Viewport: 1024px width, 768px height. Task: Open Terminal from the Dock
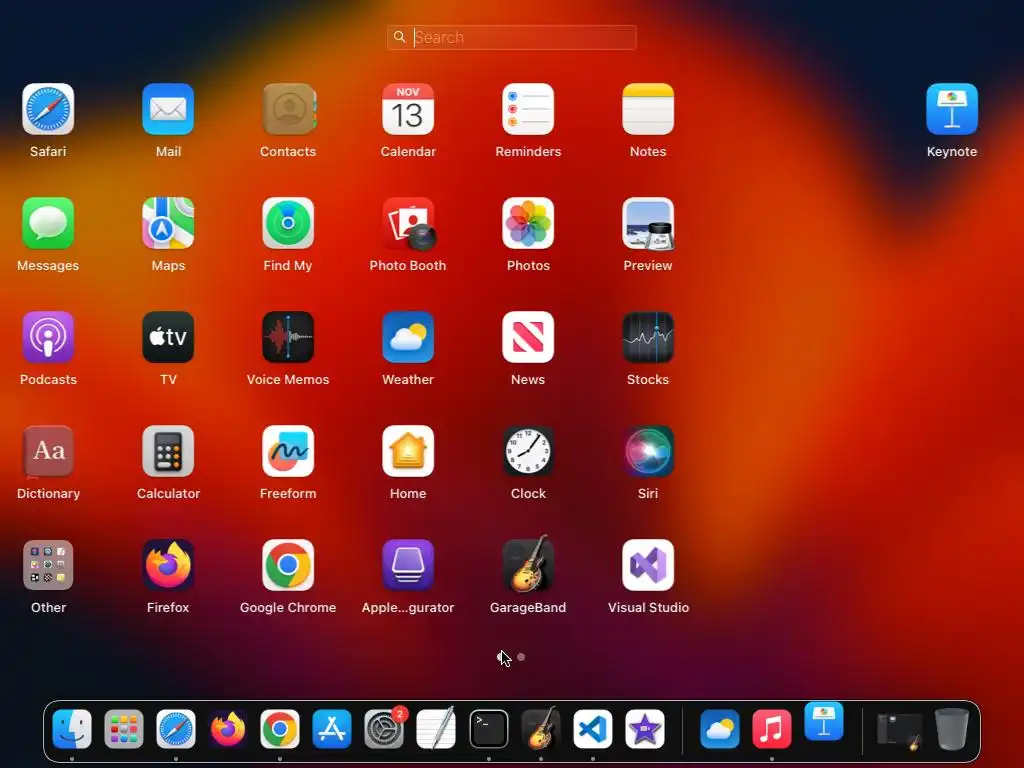click(x=488, y=729)
